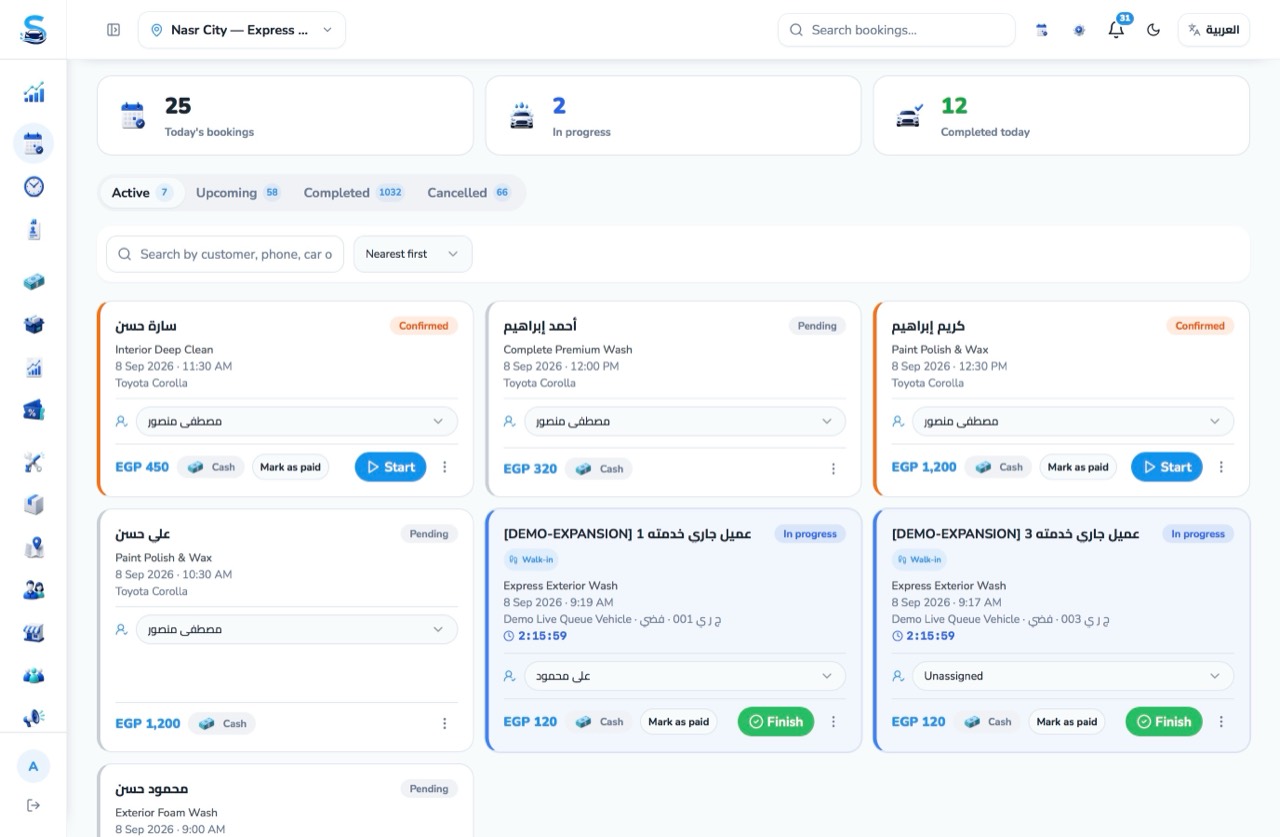Open the bookings calendar icon in sidebar
This screenshot has height=837, width=1280.
point(34,144)
